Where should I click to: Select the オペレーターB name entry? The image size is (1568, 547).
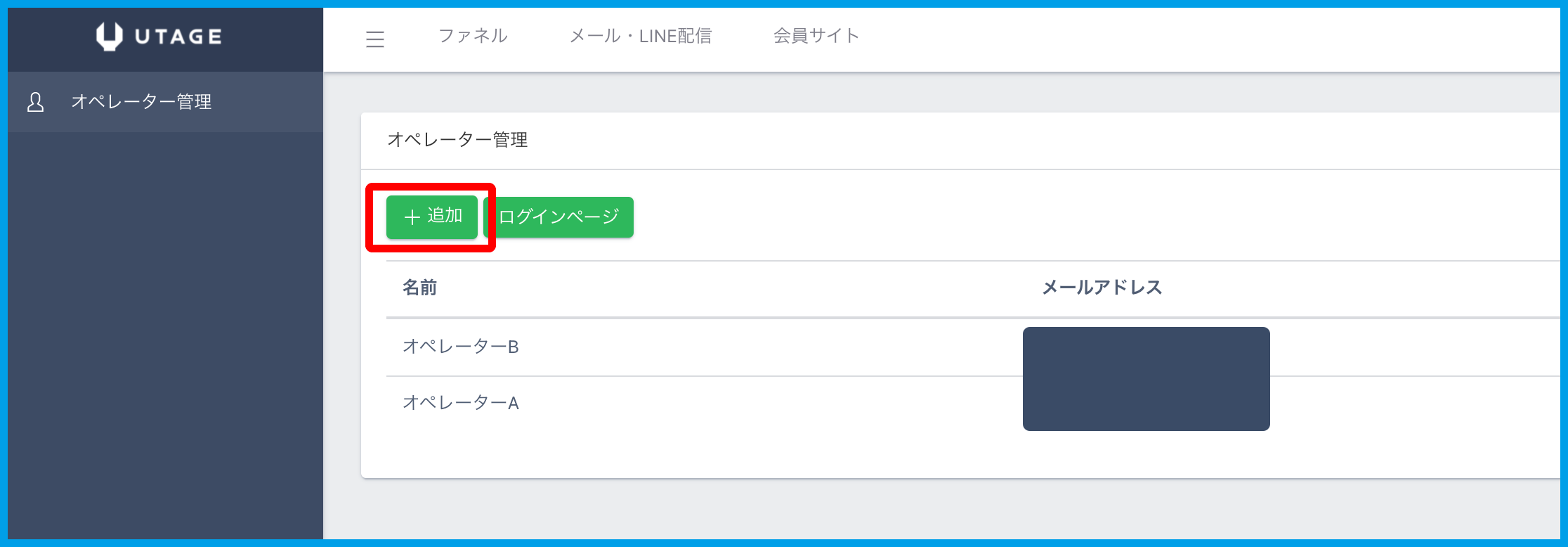pos(460,347)
